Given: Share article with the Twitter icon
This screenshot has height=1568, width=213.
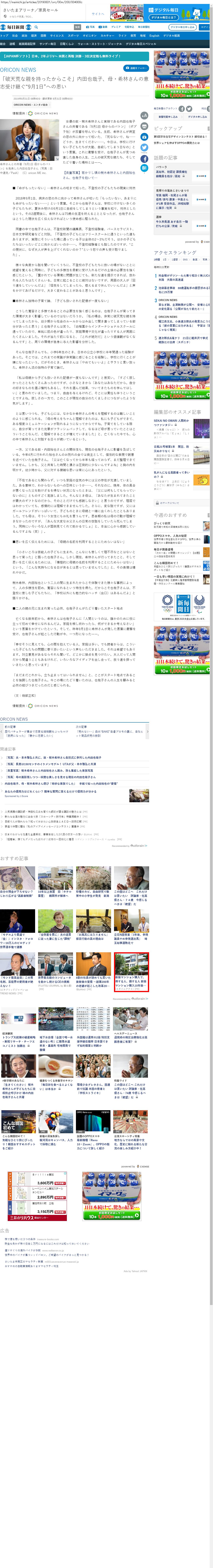Looking at the screenshot, I should [144, 147].
